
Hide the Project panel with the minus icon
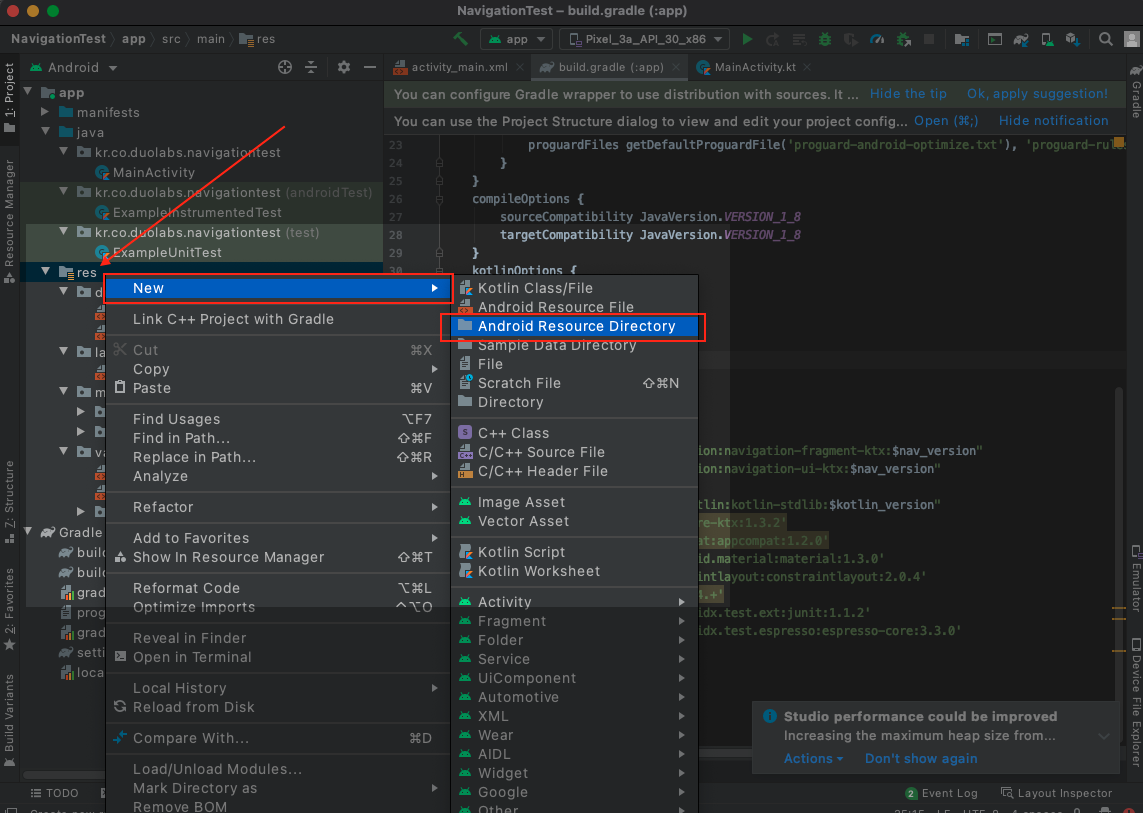[370, 67]
